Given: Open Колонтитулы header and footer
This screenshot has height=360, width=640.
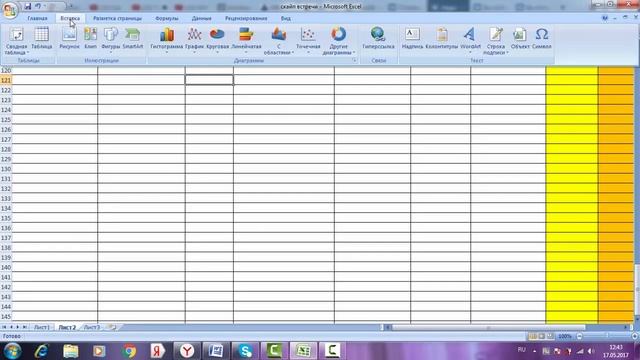Looking at the screenshot, I should (x=442, y=39).
